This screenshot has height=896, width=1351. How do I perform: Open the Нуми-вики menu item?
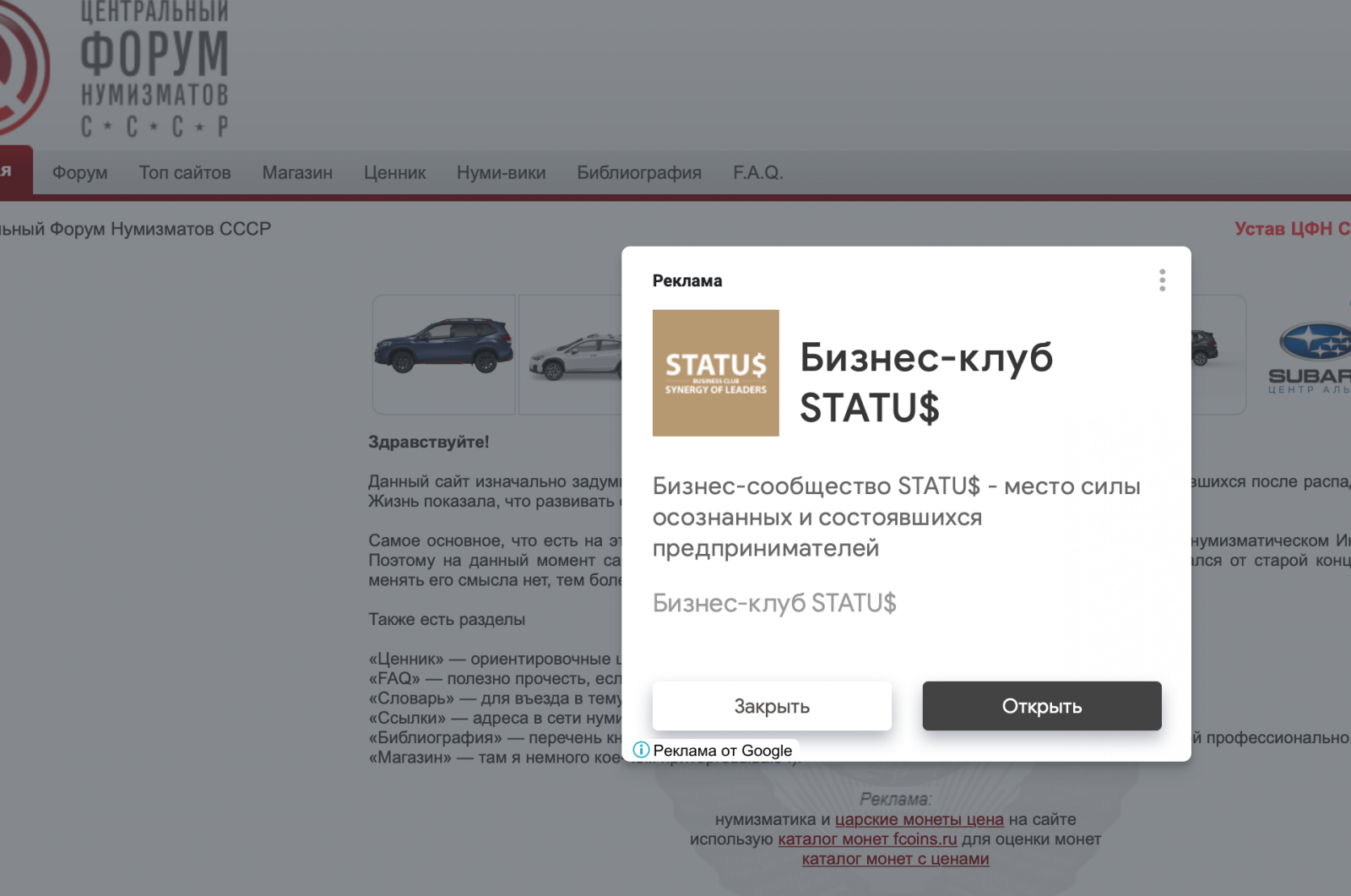pyautogui.click(x=502, y=172)
